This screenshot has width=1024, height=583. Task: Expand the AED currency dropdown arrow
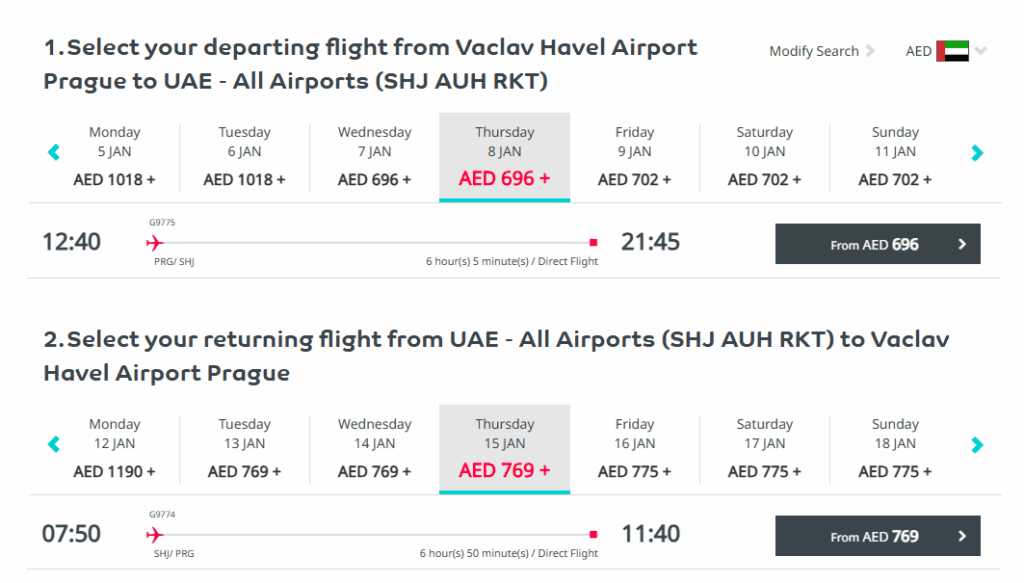point(981,51)
